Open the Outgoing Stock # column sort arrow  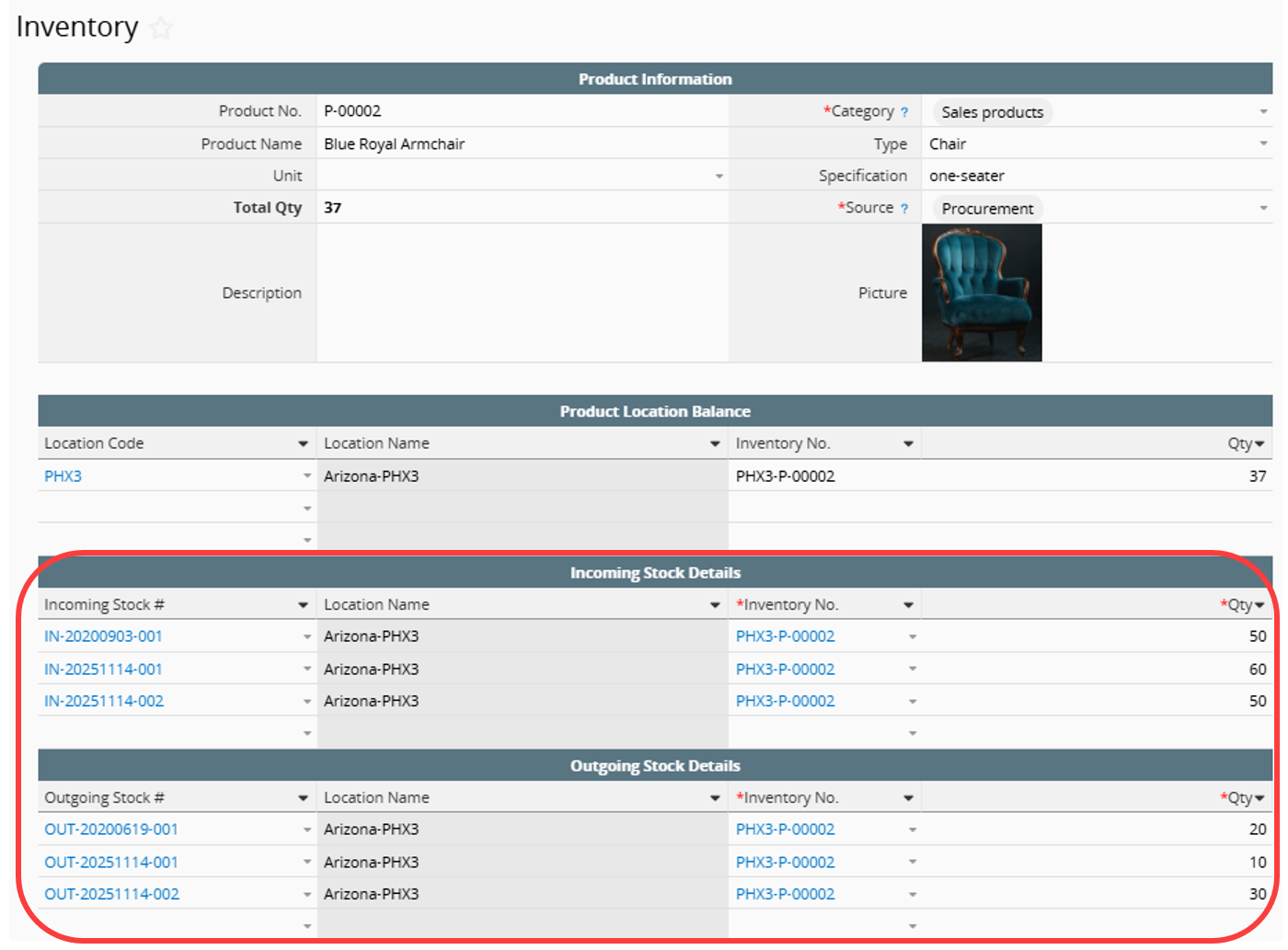pos(303,798)
